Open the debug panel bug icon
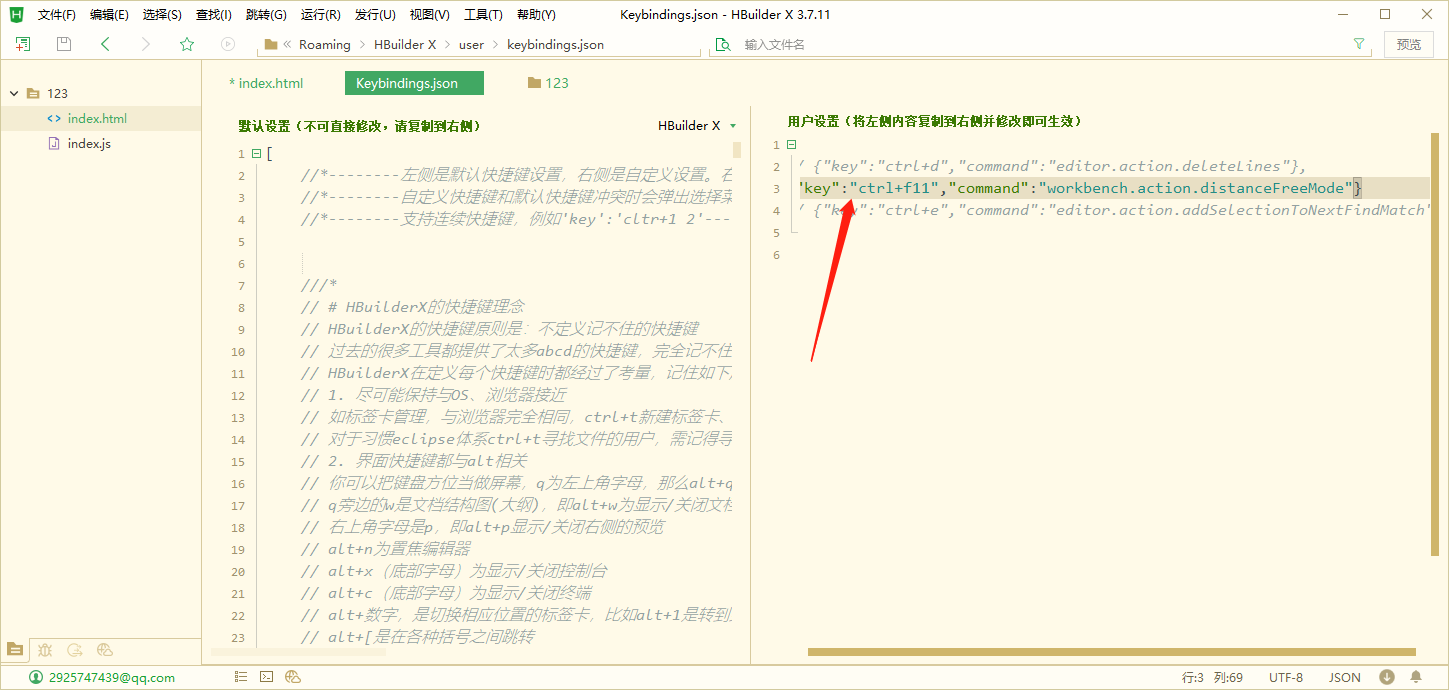Viewport: 1449px width, 690px height. [x=45, y=650]
